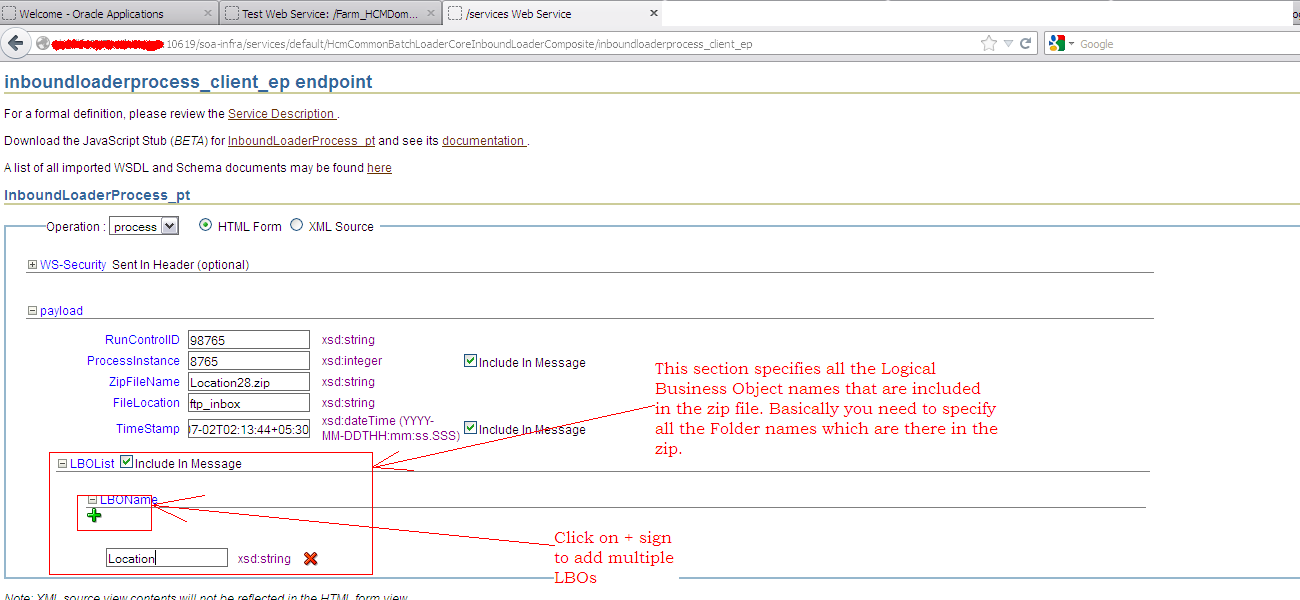Click the InboundLoaderProcess_pt JavaScript stub link
The height and width of the screenshot is (600, 1300).
click(x=300, y=140)
